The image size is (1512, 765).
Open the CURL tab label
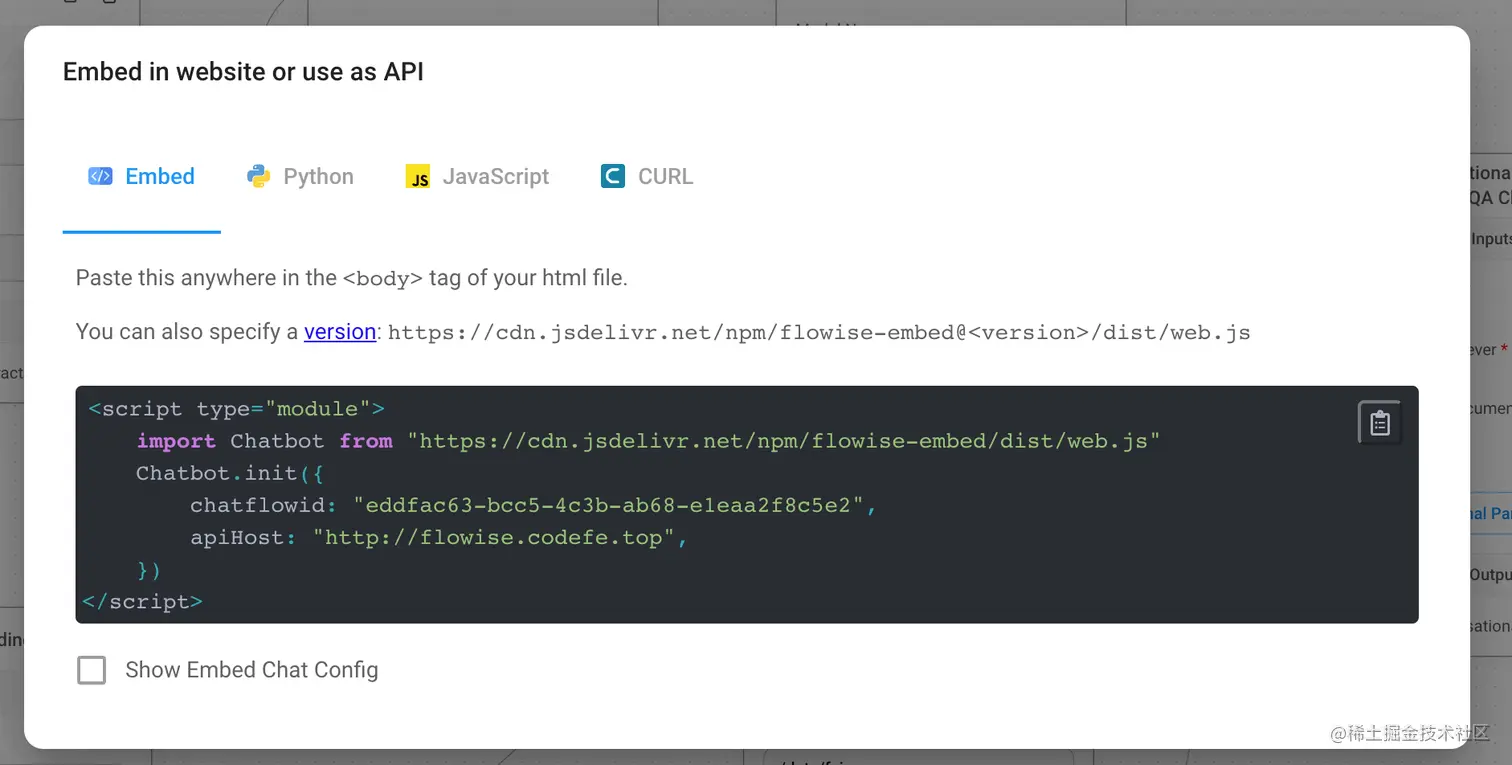[665, 177]
